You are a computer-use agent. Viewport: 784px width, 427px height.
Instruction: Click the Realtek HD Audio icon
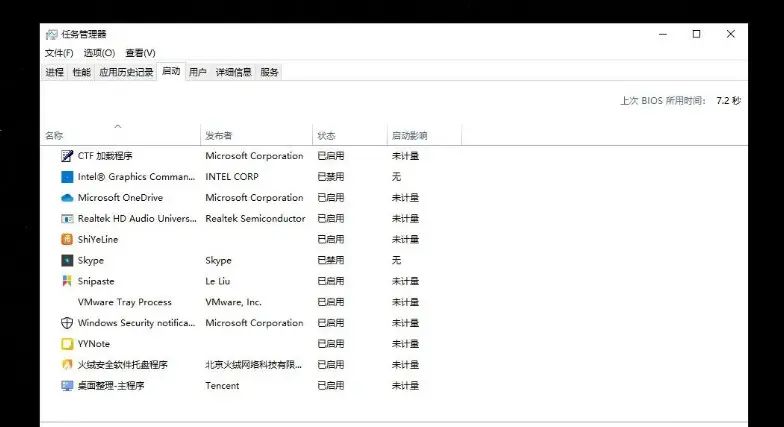click(x=66, y=219)
